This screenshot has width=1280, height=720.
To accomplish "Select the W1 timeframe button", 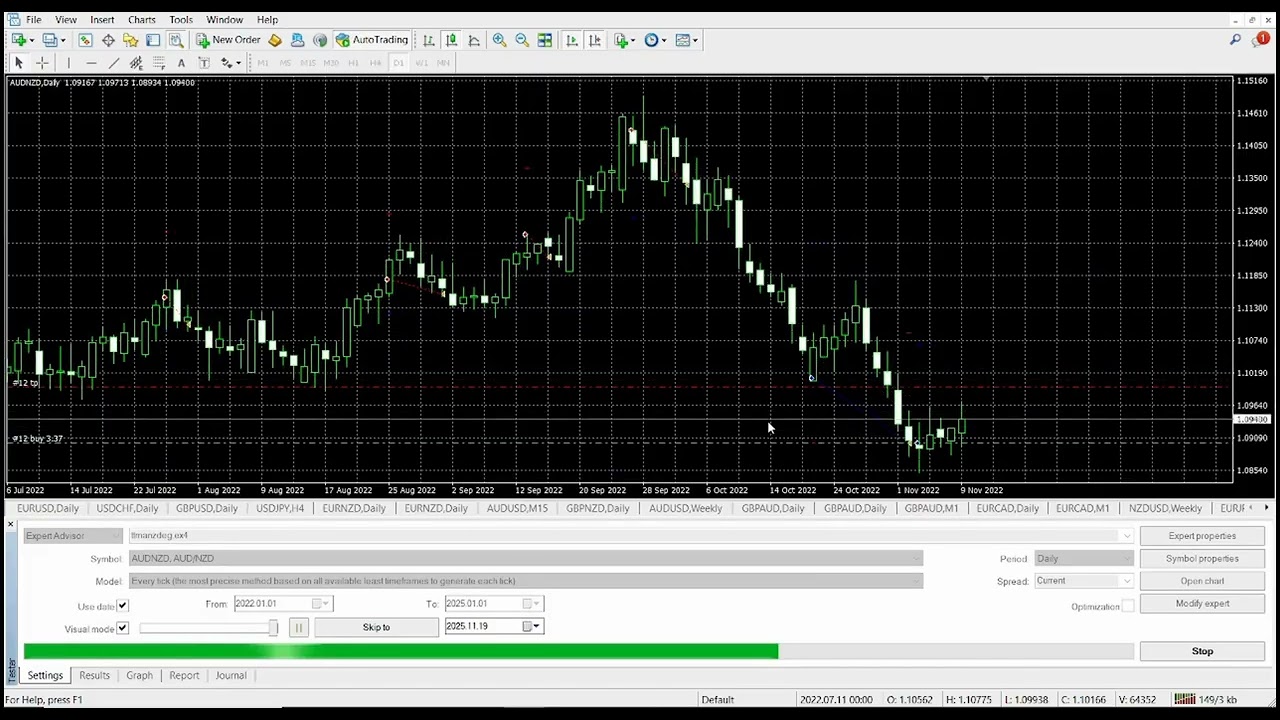I will pos(421,63).
